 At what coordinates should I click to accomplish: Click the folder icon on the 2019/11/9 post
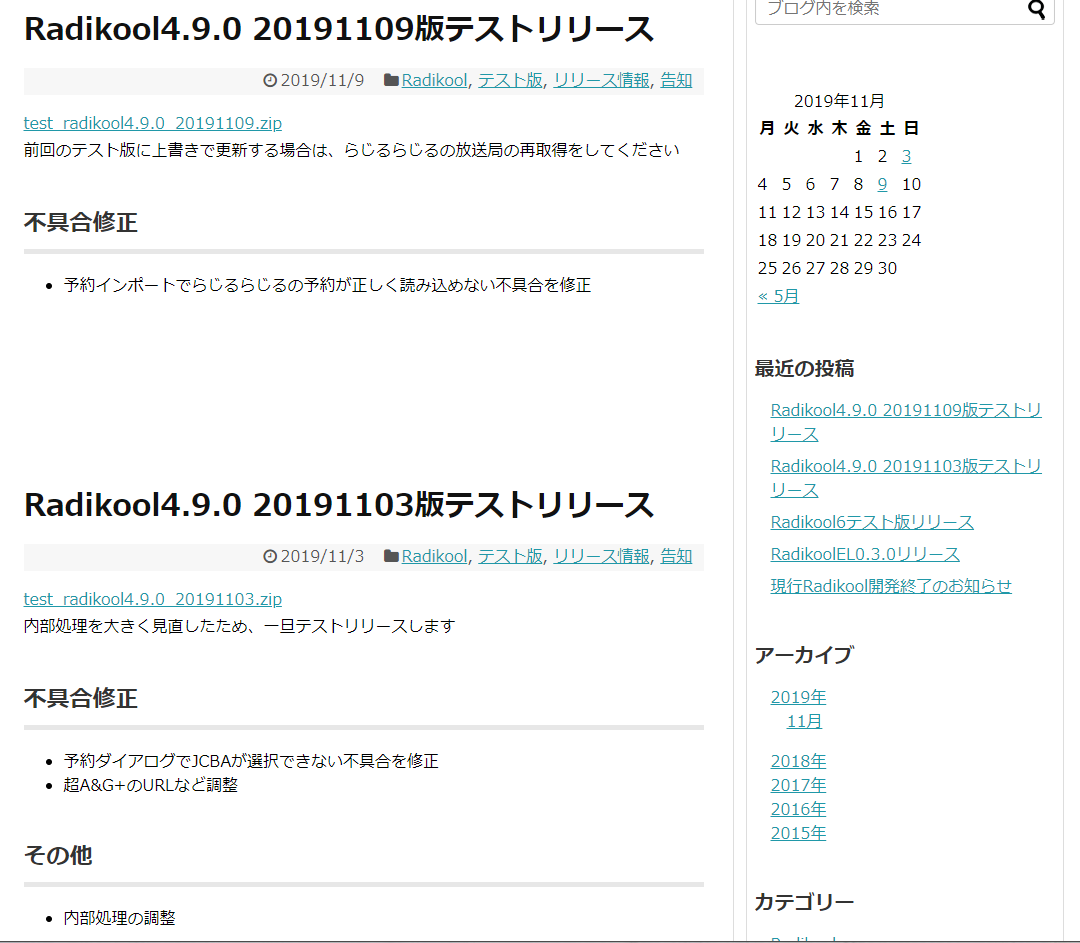click(x=391, y=80)
